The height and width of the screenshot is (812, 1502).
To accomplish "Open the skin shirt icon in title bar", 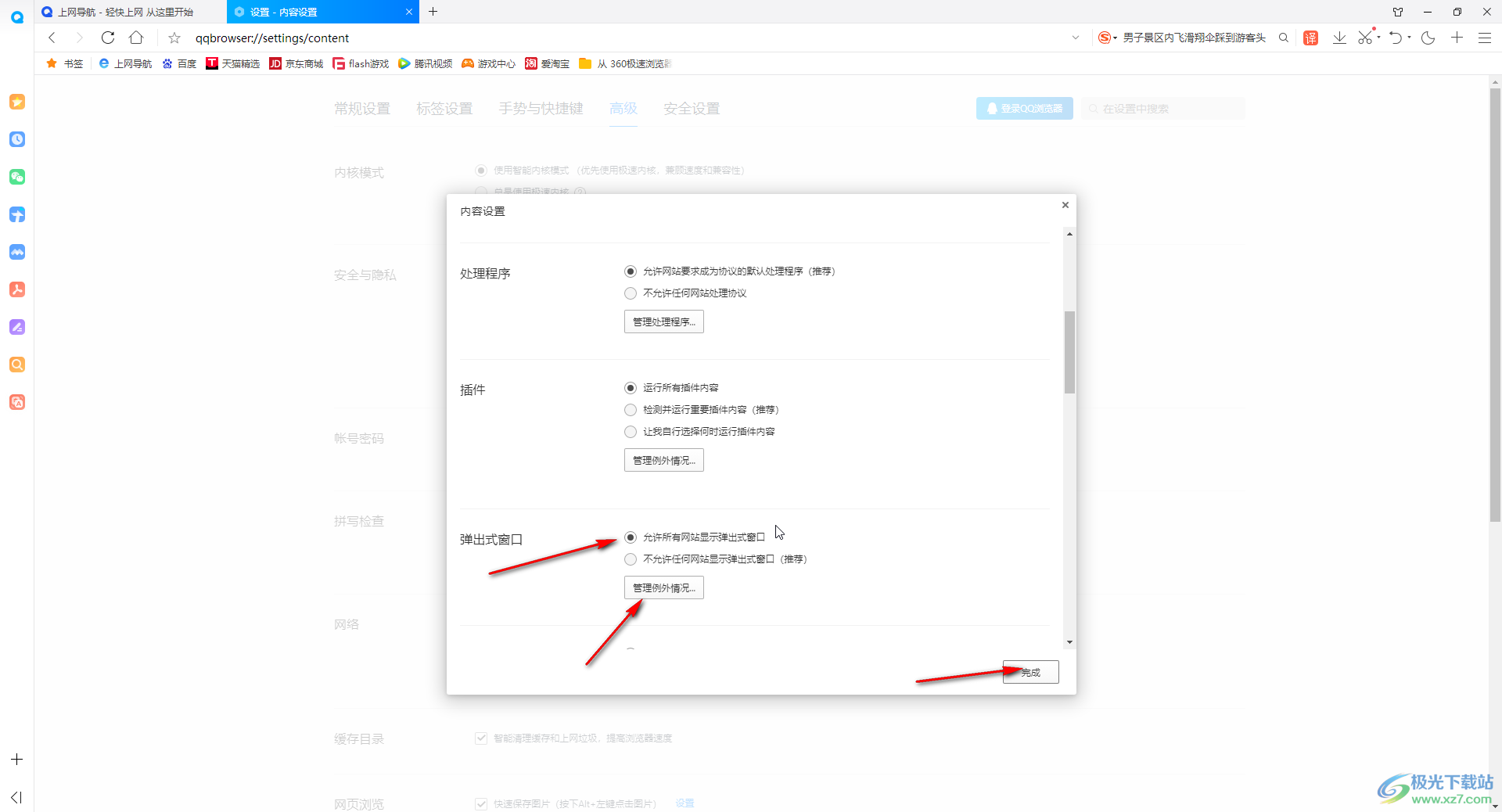I will coord(1398,12).
